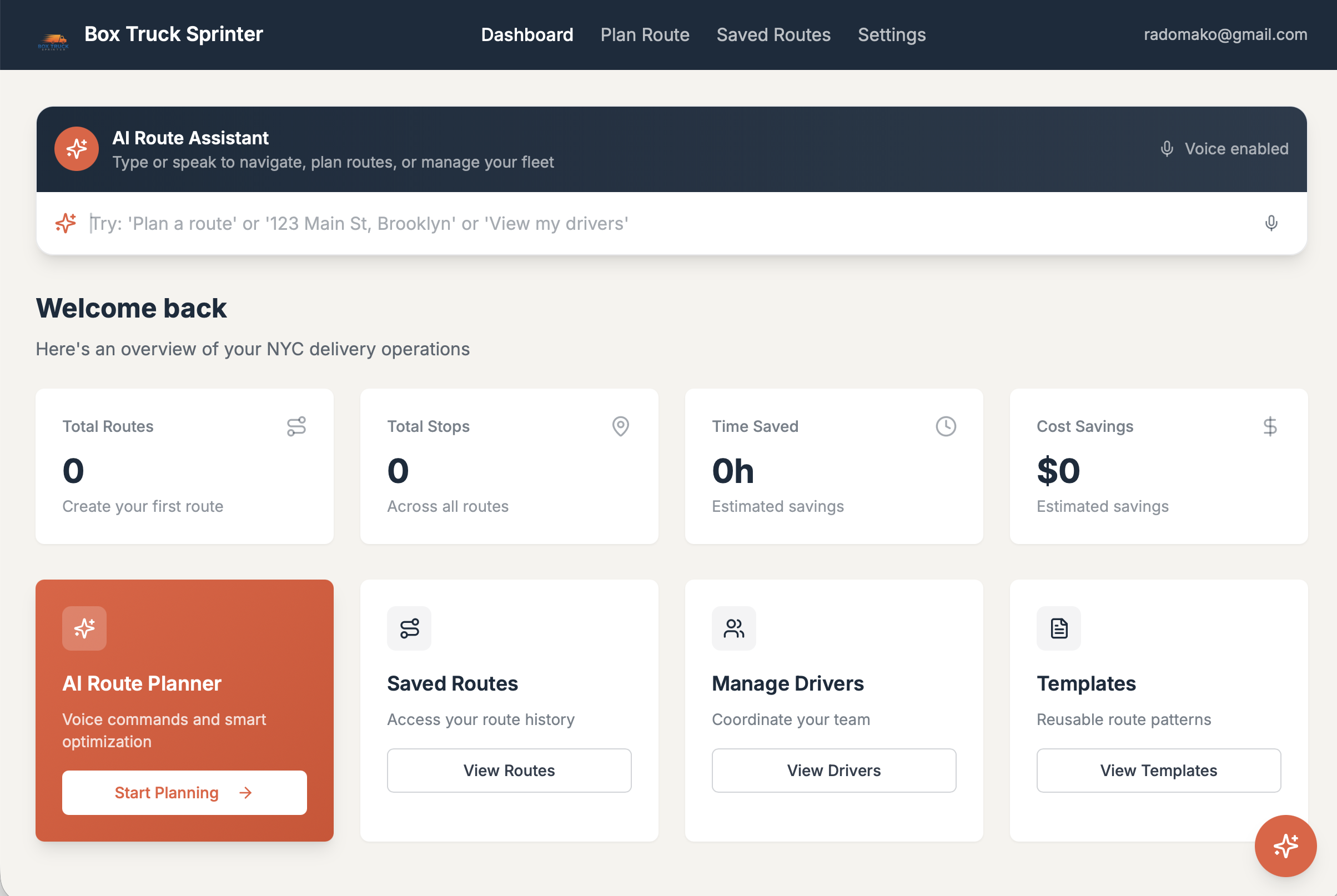The height and width of the screenshot is (896, 1337).
Task: Click the microphone icon inside the search input
Action: click(x=1271, y=223)
